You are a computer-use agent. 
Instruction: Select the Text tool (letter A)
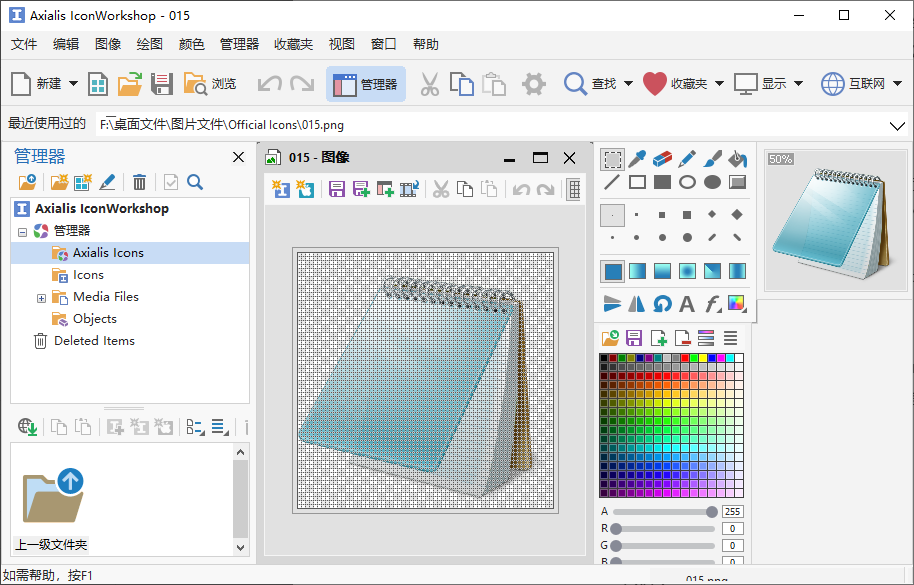coord(687,303)
